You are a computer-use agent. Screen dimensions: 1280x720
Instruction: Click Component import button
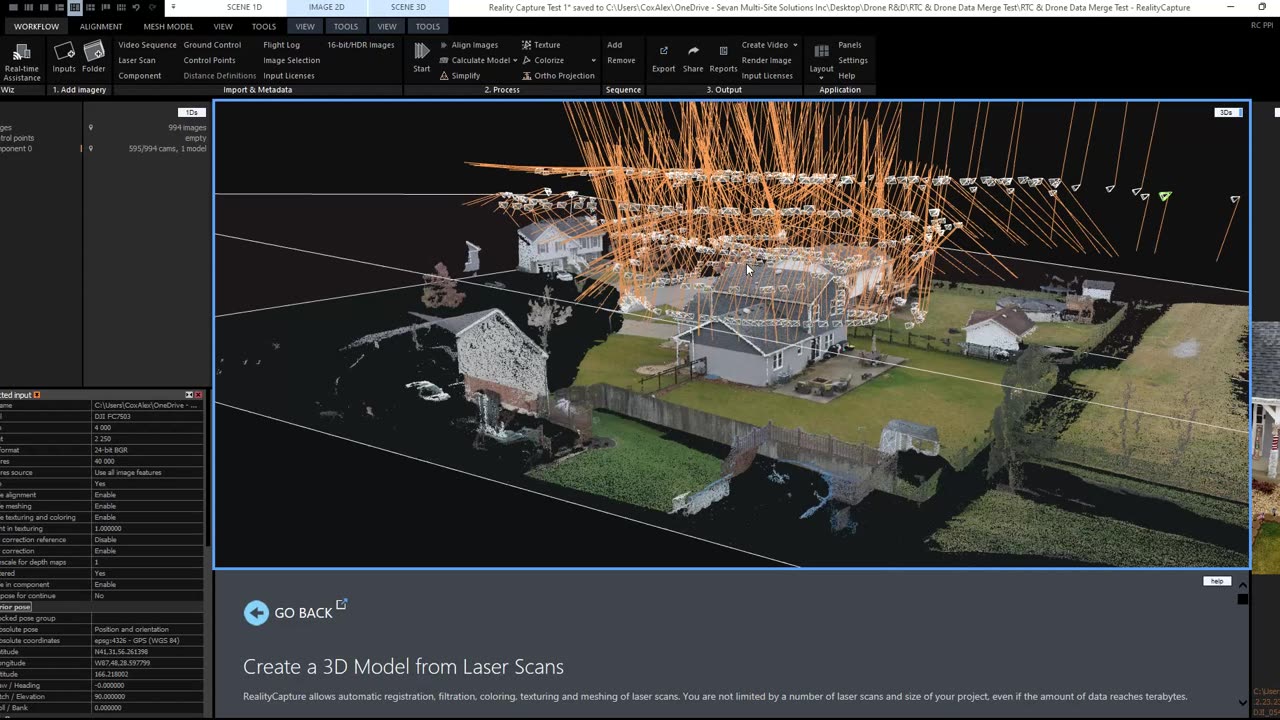point(140,76)
